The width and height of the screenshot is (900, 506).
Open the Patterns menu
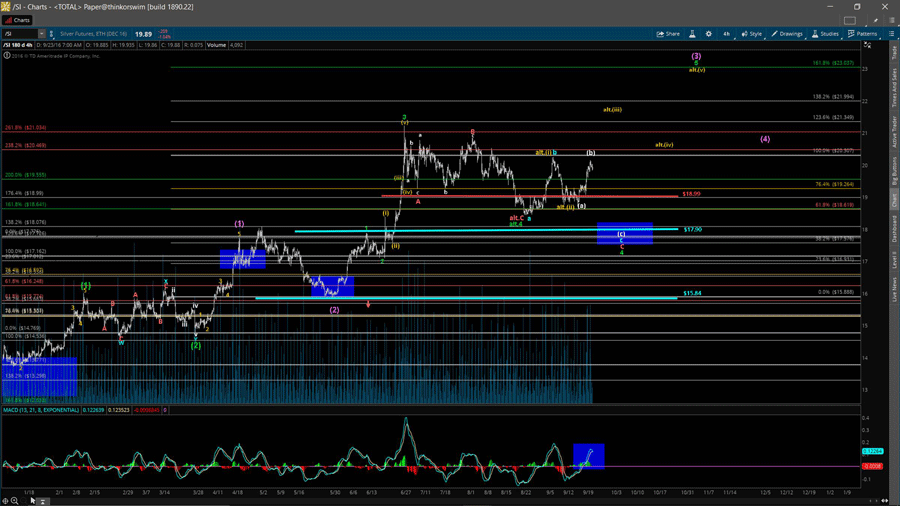[862, 34]
